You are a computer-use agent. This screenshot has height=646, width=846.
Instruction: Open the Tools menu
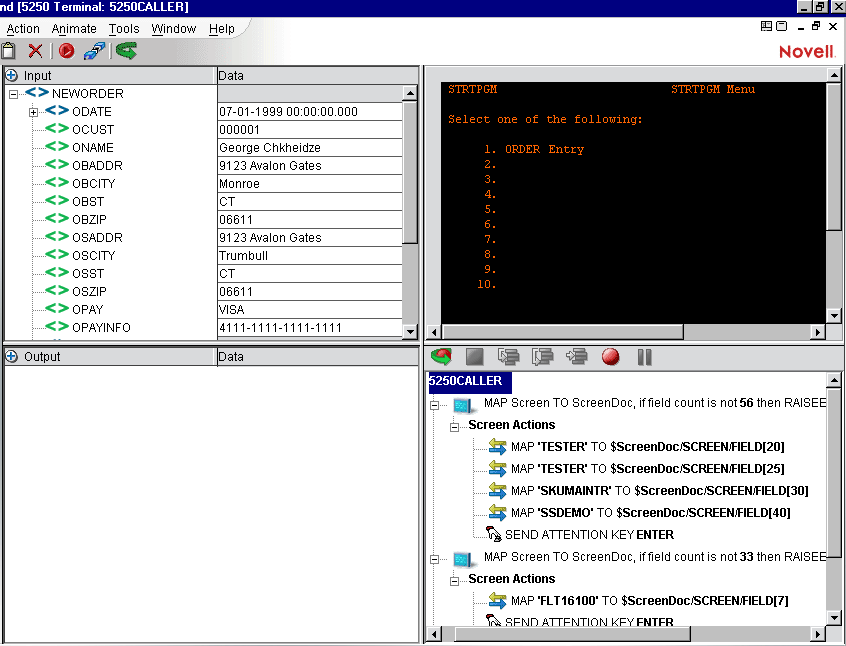(x=124, y=29)
